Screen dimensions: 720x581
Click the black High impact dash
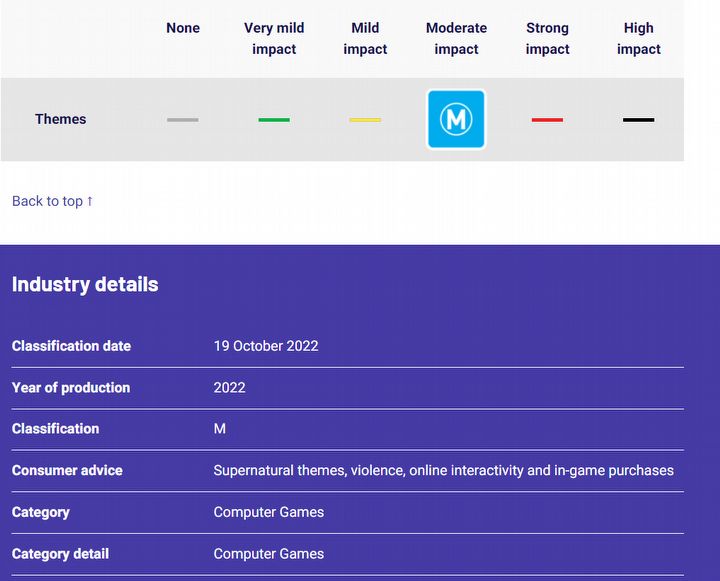(639, 120)
